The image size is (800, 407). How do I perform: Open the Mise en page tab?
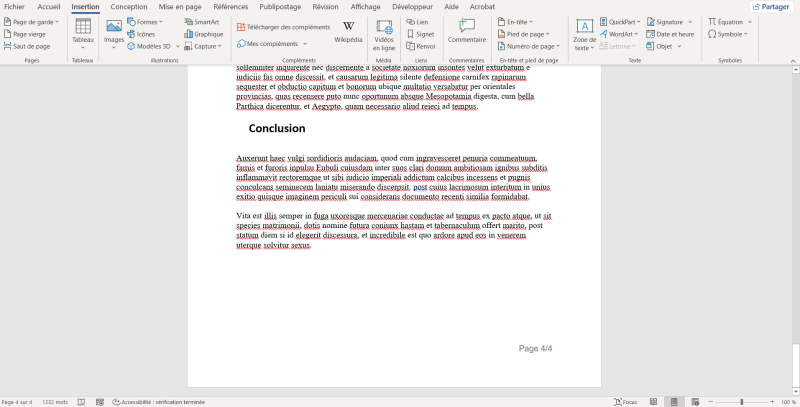tap(180, 7)
